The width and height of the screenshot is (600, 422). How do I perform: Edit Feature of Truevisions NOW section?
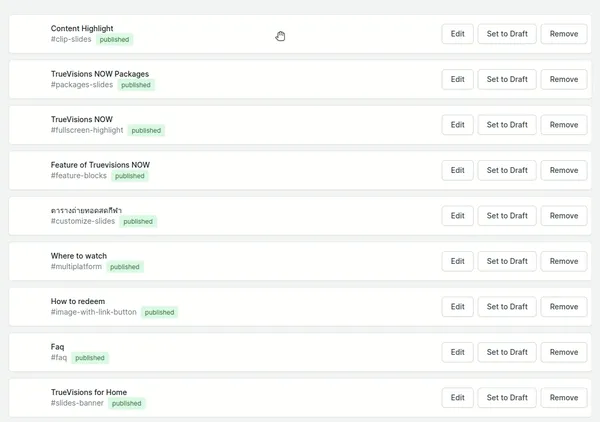(x=457, y=170)
